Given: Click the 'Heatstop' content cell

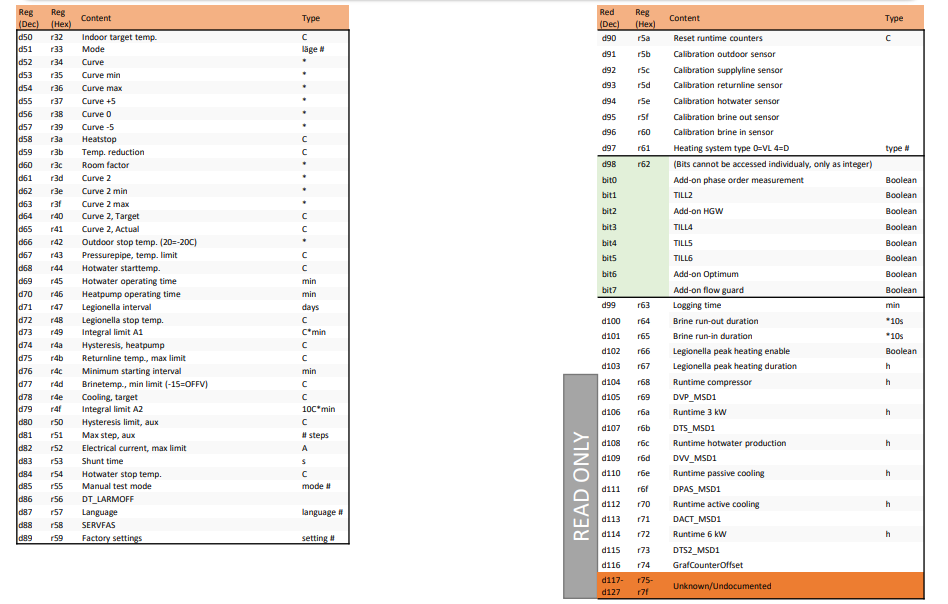Looking at the screenshot, I should click(x=99, y=139).
